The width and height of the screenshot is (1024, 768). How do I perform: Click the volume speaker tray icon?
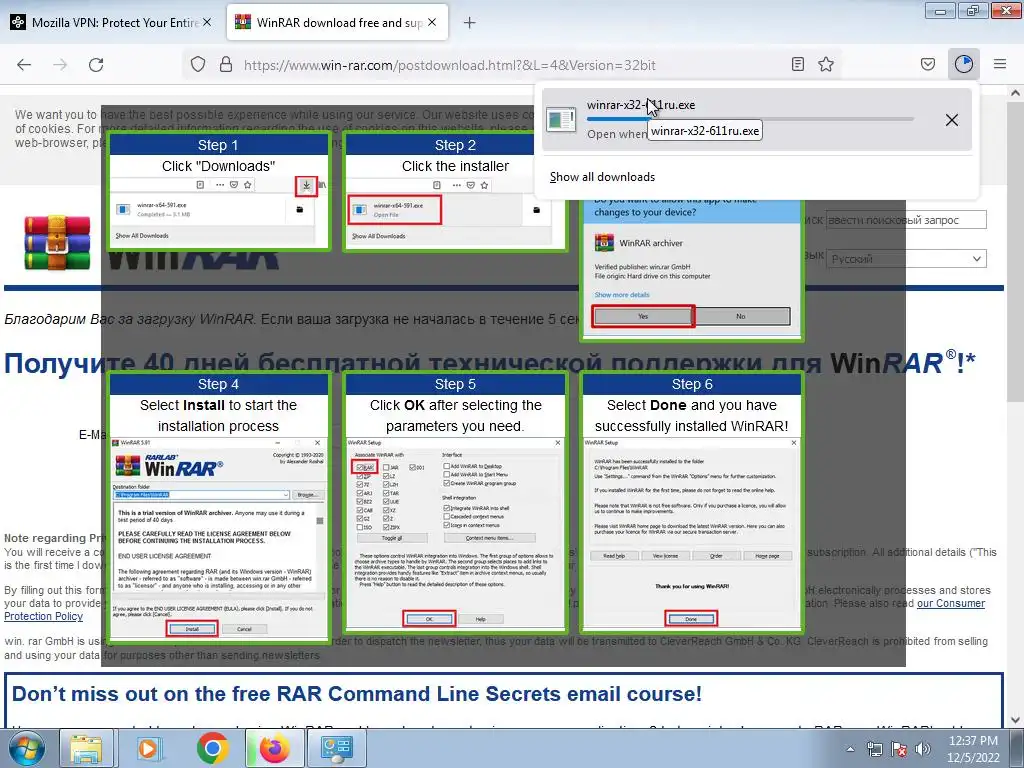coord(923,749)
